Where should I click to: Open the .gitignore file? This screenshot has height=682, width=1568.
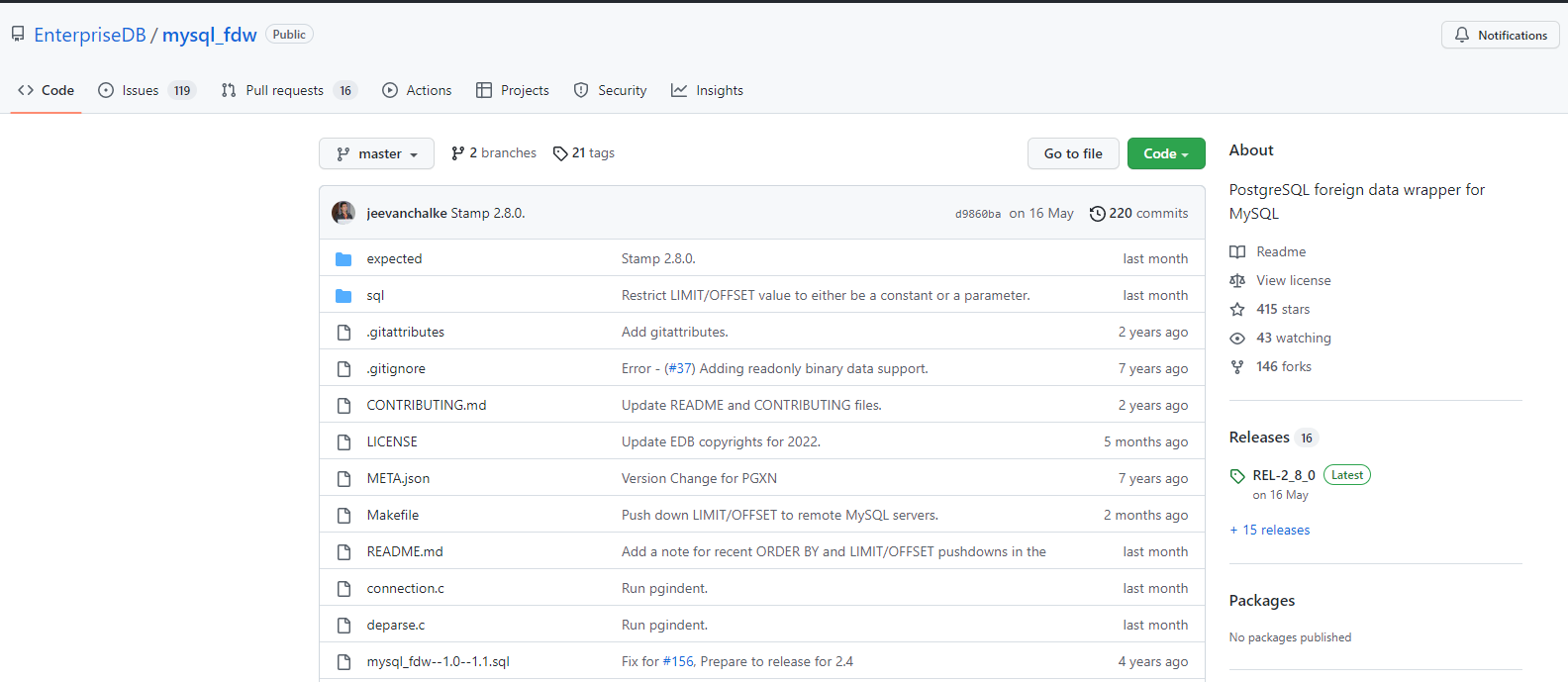pos(396,369)
